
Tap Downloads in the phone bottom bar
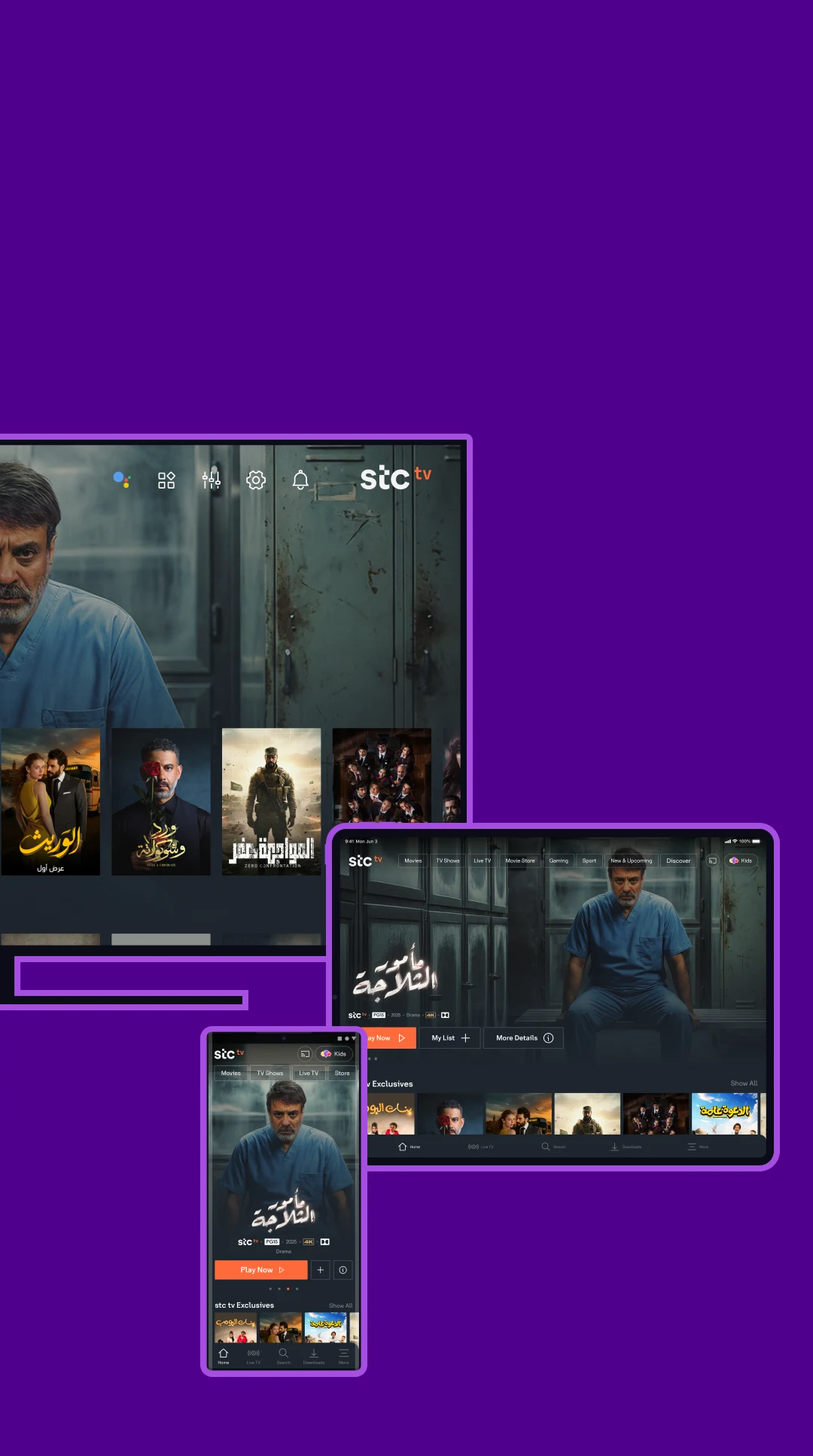(x=314, y=1357)
